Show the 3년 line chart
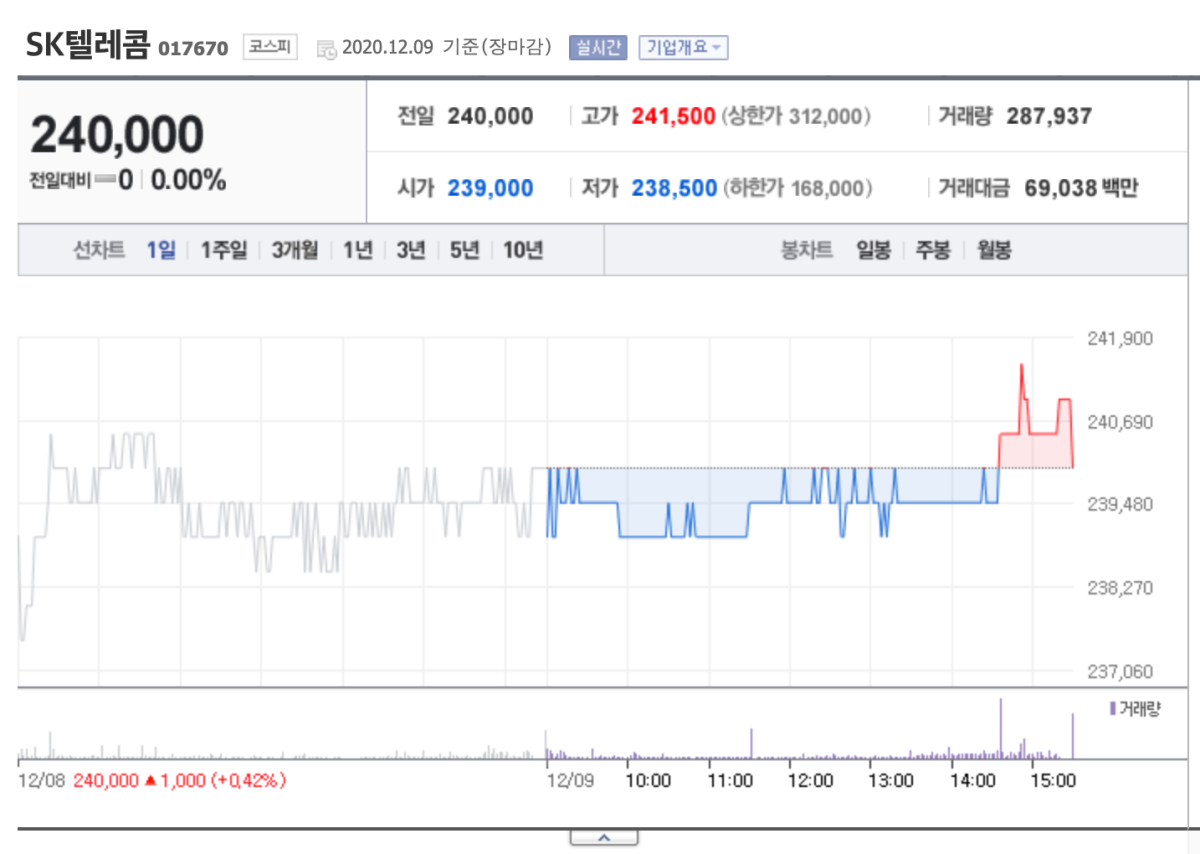This screenshot has width=1200, height=854. (410, 250)
